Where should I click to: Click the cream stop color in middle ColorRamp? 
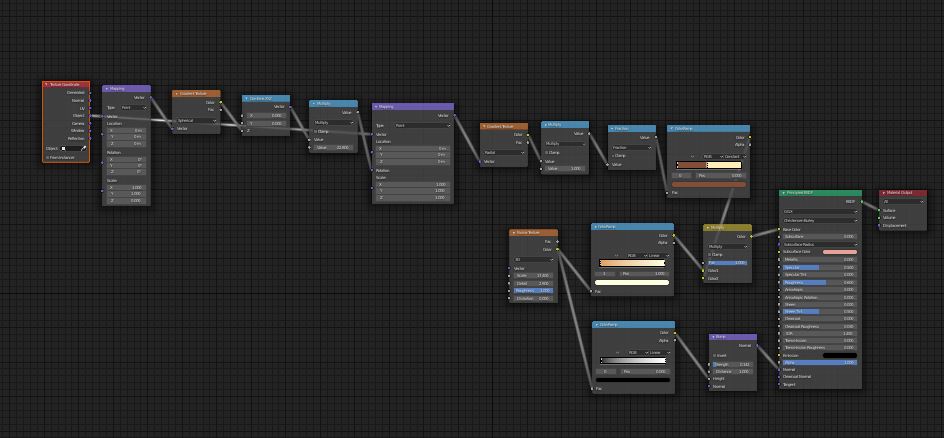632,282
